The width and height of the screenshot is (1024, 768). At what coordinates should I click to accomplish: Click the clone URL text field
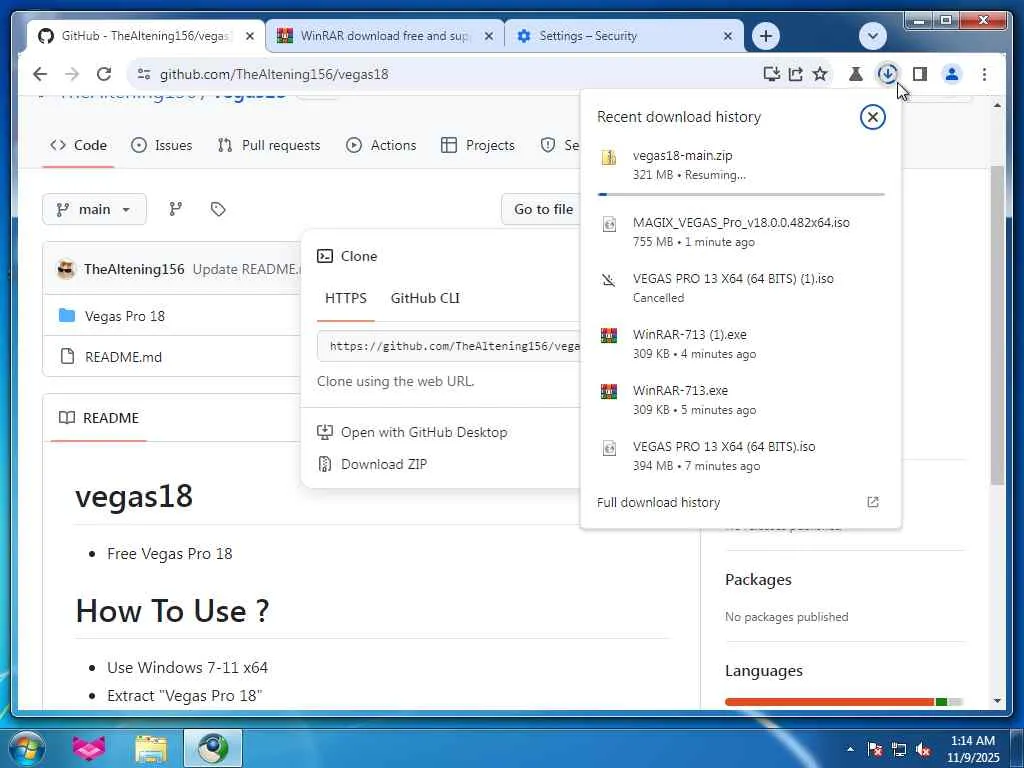pos(449,346)
